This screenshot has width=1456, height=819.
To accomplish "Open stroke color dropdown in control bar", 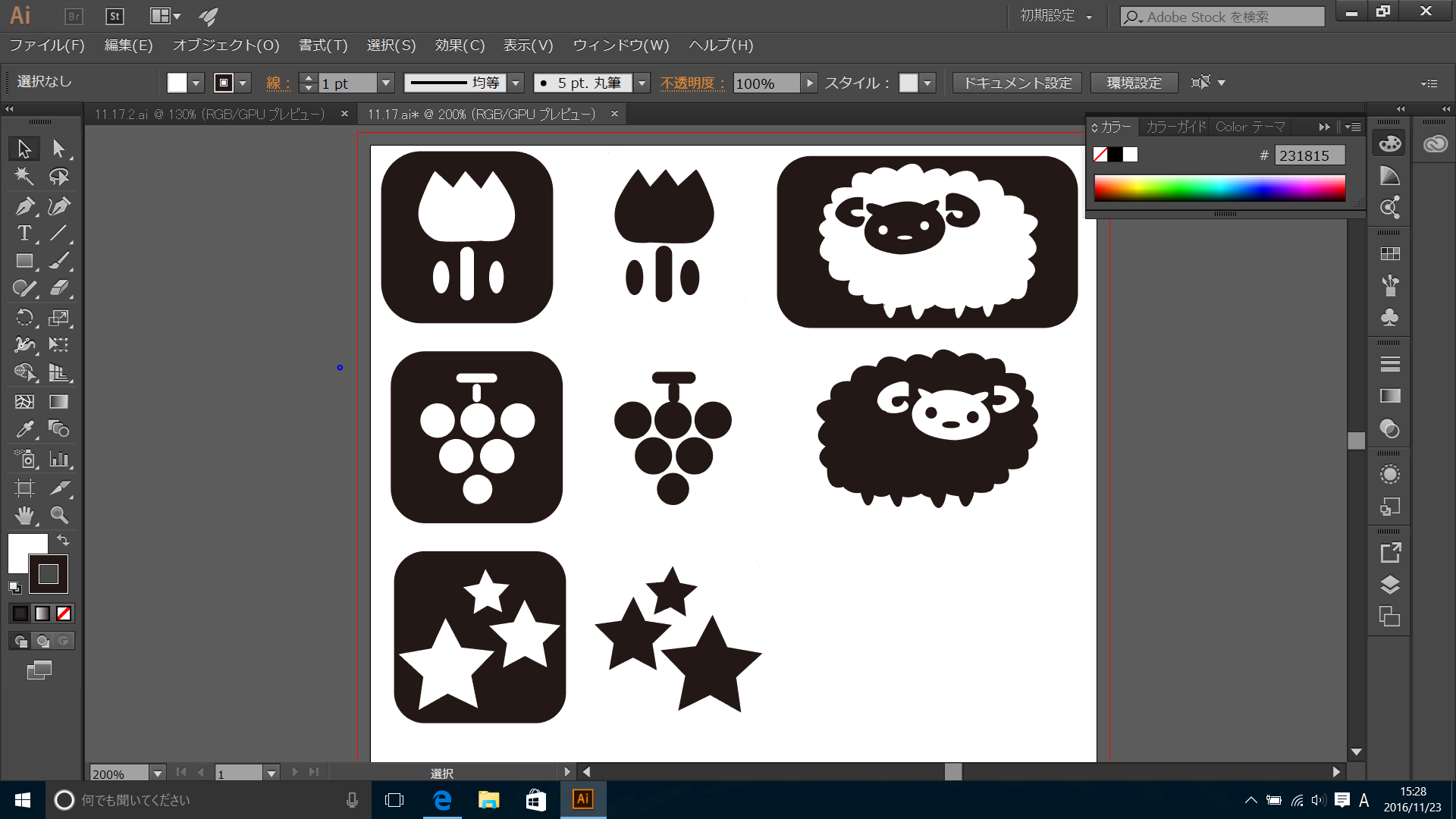I will point(243,83).
